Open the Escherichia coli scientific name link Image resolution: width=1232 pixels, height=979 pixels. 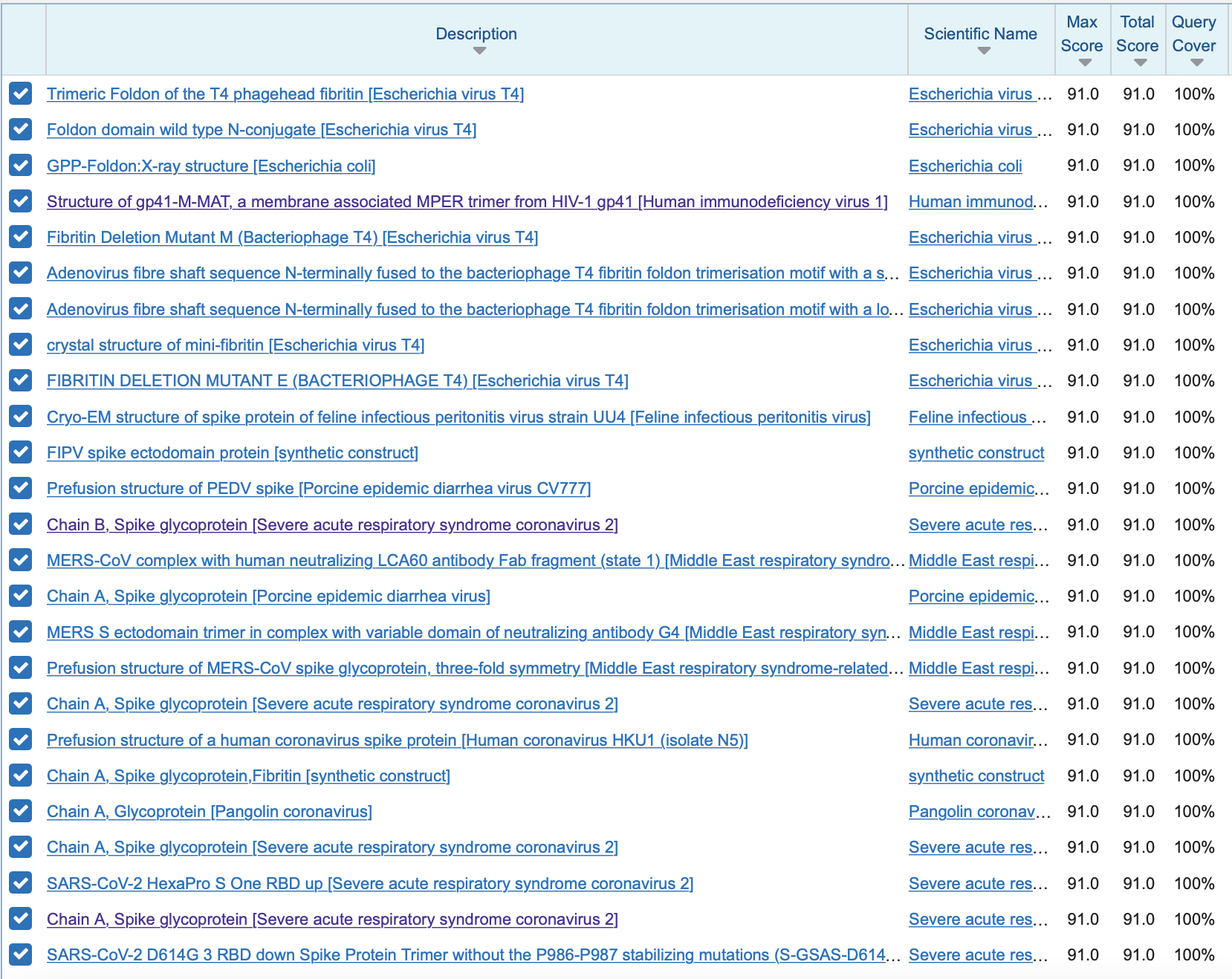click(965, 166)
